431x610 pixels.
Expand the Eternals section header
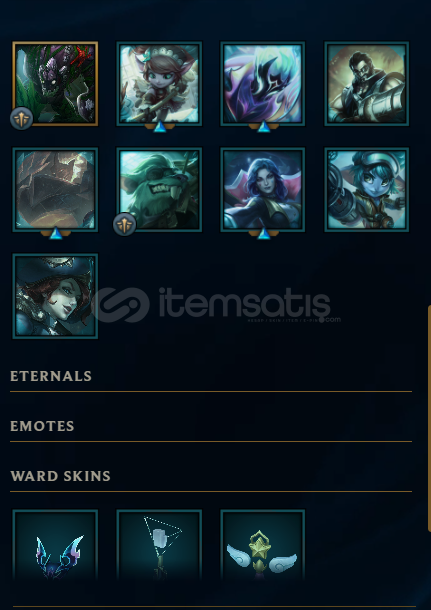pyautogui.click(x=51, y=376)
